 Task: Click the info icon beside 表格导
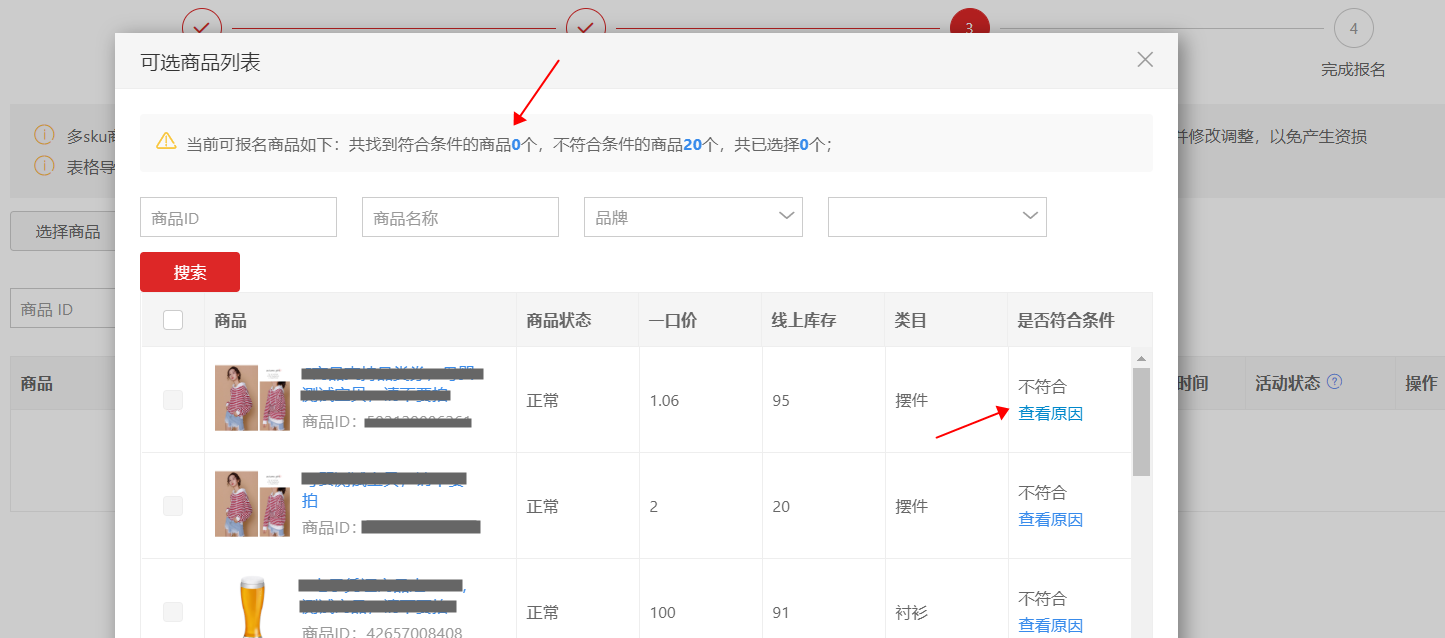click(44, 166)
